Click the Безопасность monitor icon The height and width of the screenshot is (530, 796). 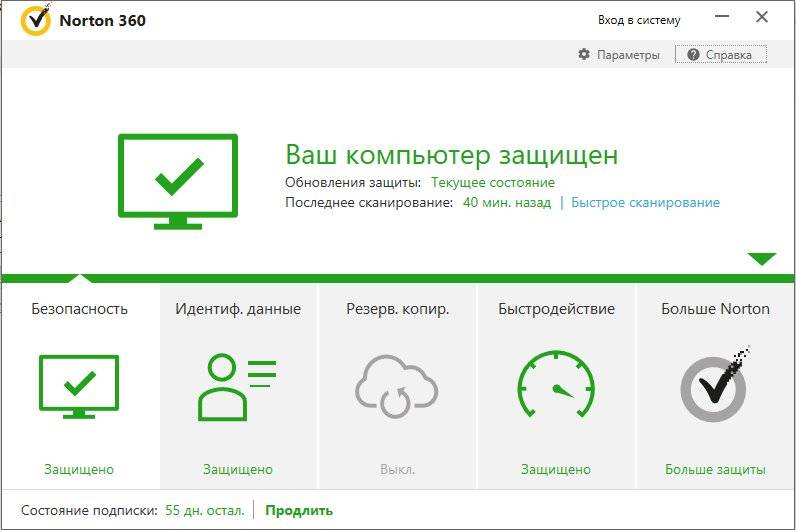79,386
